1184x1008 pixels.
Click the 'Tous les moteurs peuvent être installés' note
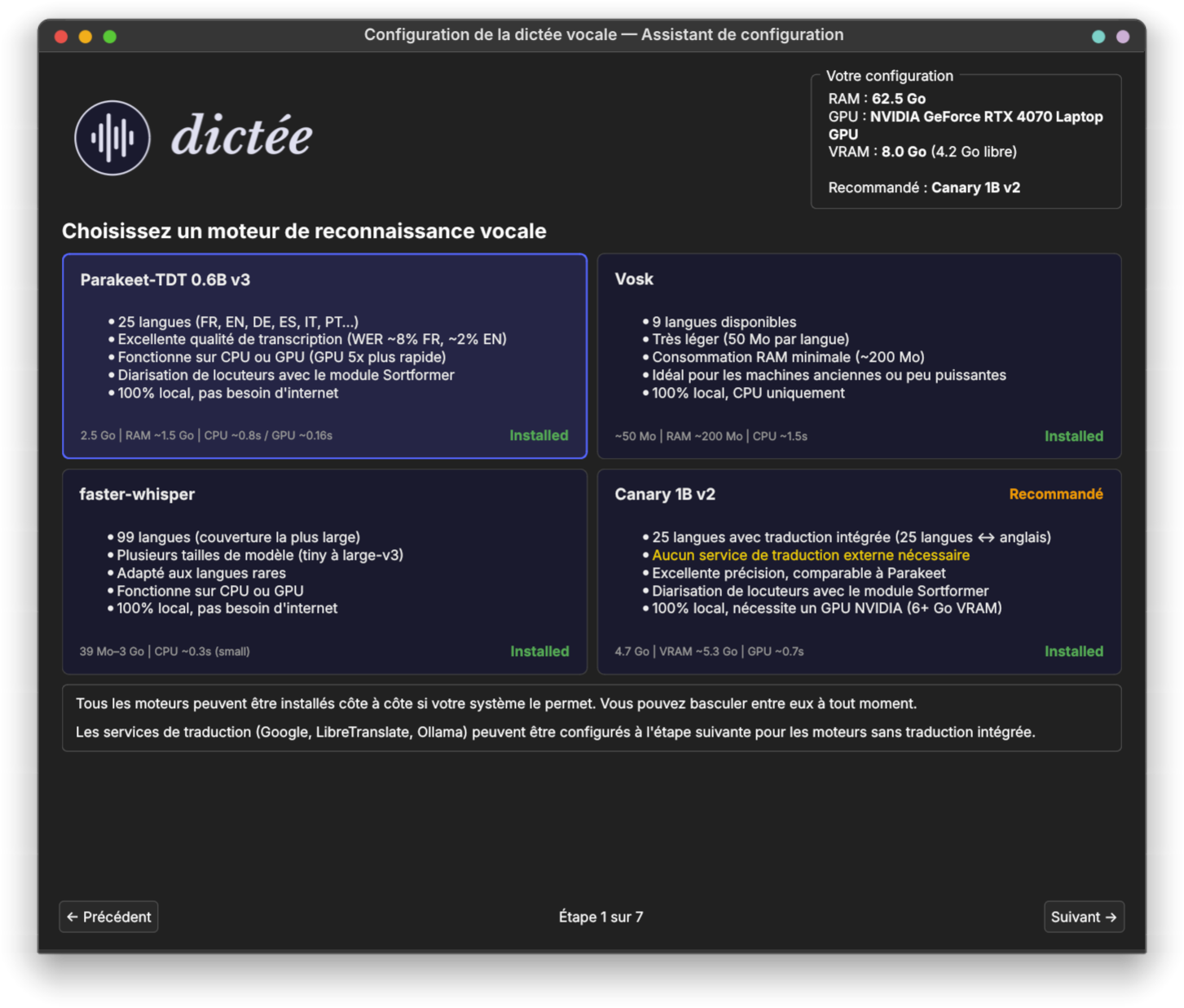pyautogui.click(x=496, y=703)
